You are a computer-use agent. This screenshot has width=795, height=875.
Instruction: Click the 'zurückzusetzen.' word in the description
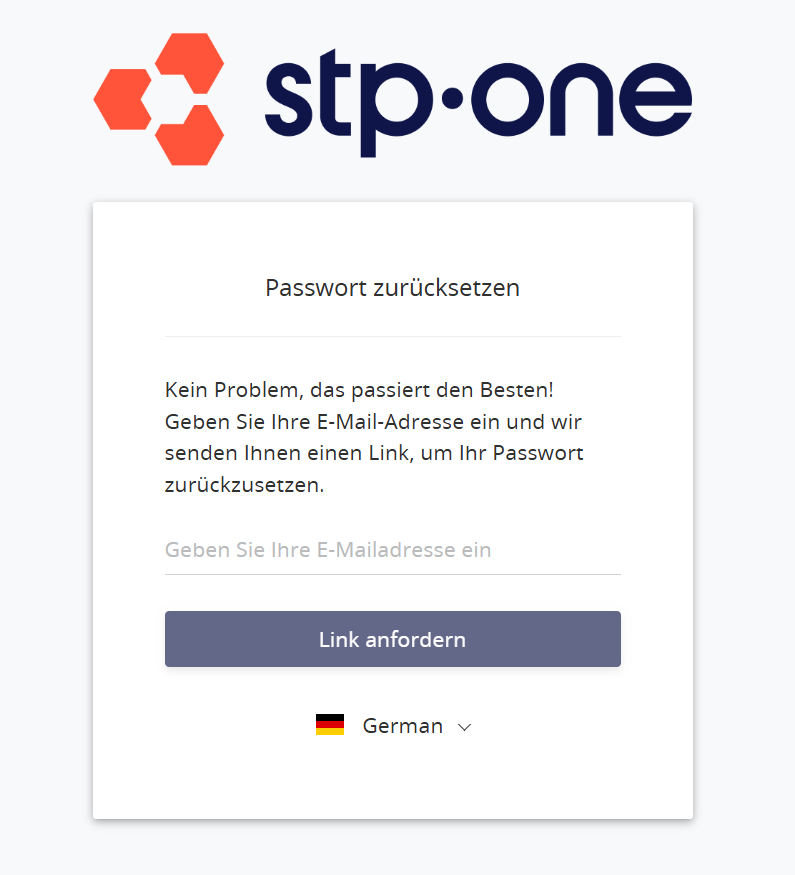tap(244, 484)
